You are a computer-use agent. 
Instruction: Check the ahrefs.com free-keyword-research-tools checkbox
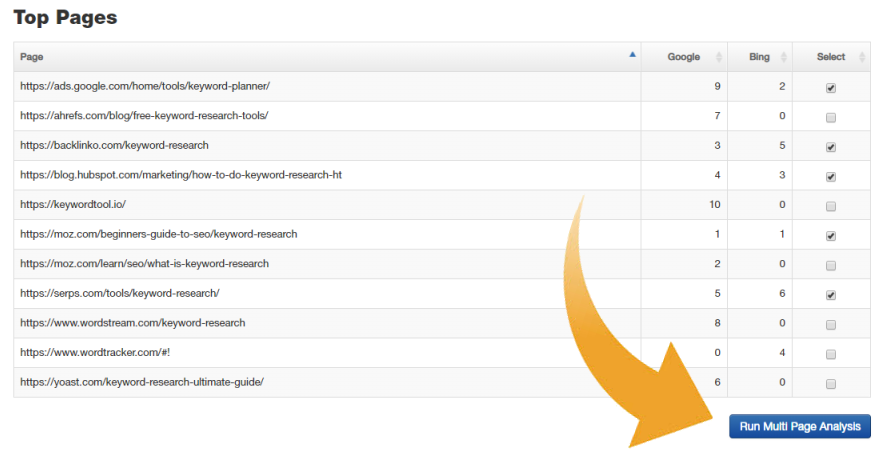pos(831,117)
